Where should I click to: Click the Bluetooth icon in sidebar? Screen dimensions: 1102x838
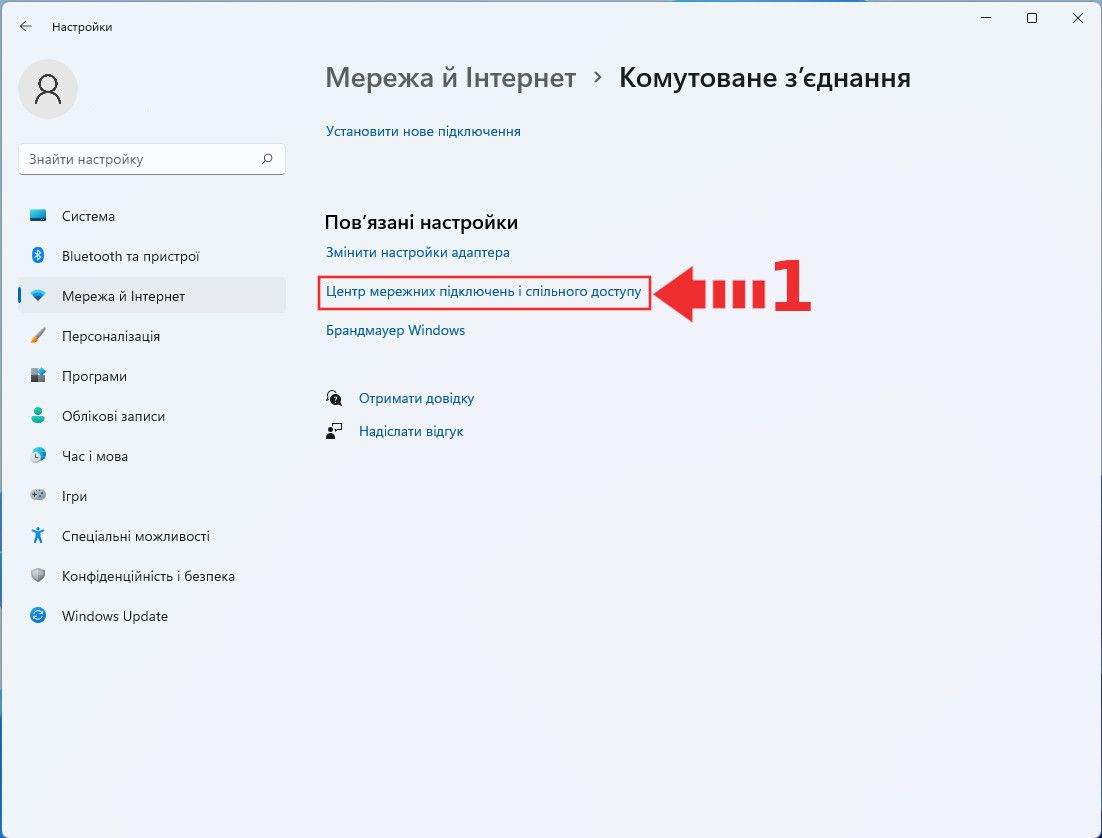pyautogui.click(x=38, y=255)
